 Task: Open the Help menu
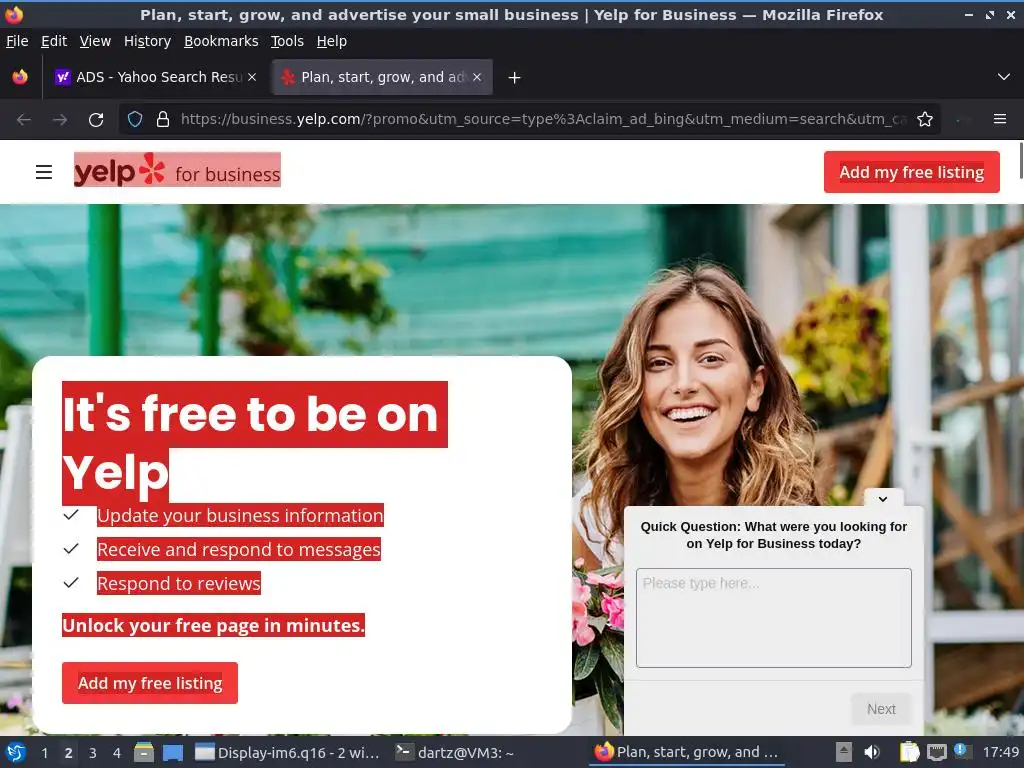coord(332,41)
